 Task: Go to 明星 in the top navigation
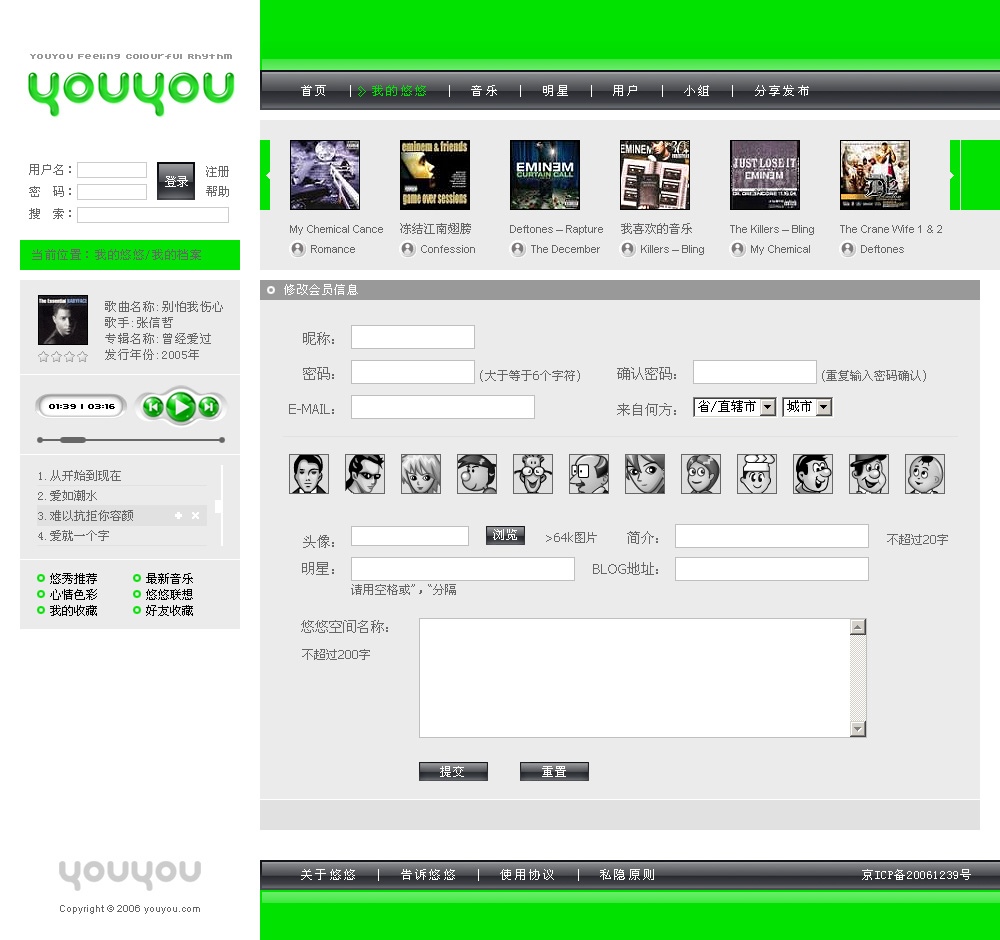click(555, 91)
